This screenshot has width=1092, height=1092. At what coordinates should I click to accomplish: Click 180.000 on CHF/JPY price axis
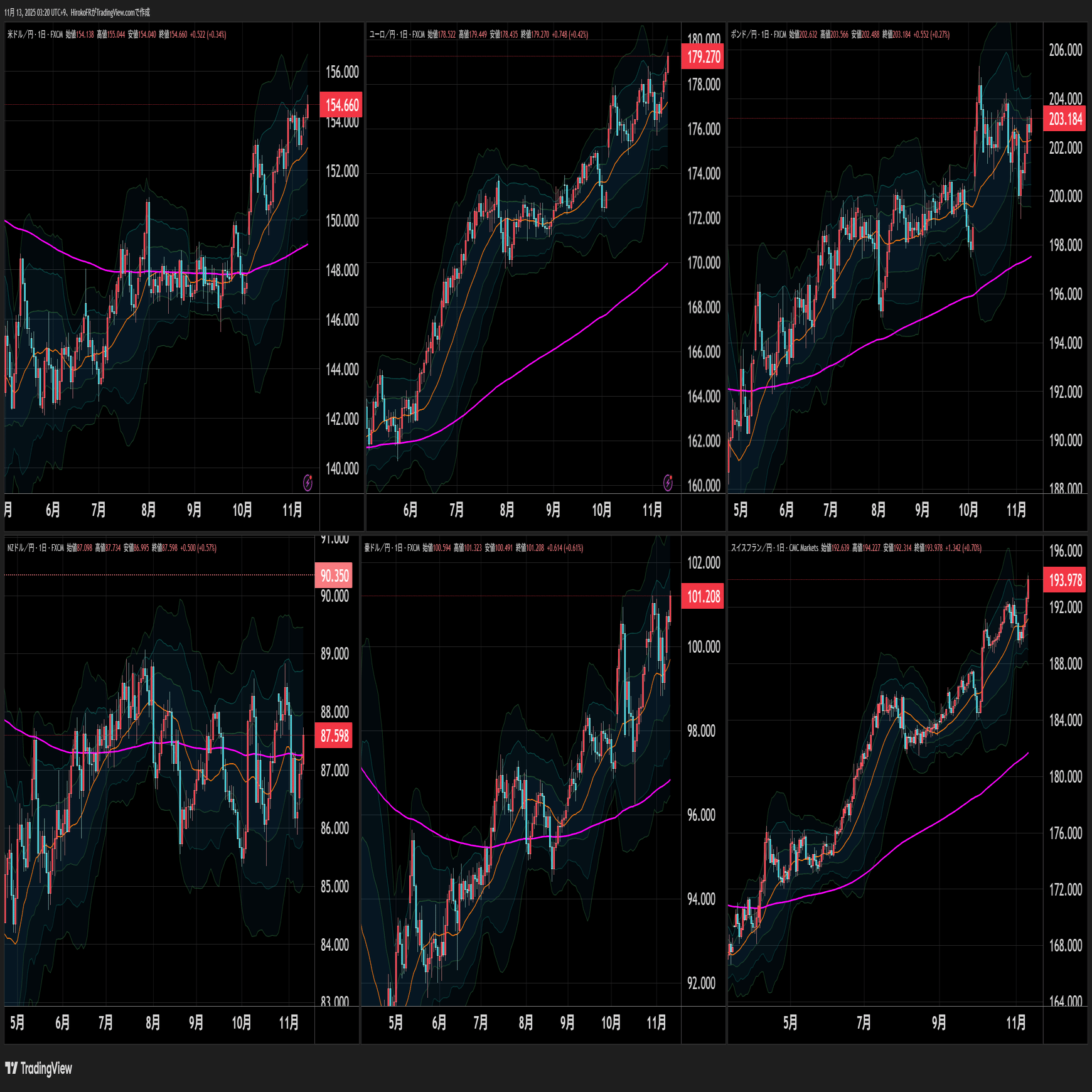1066,777
